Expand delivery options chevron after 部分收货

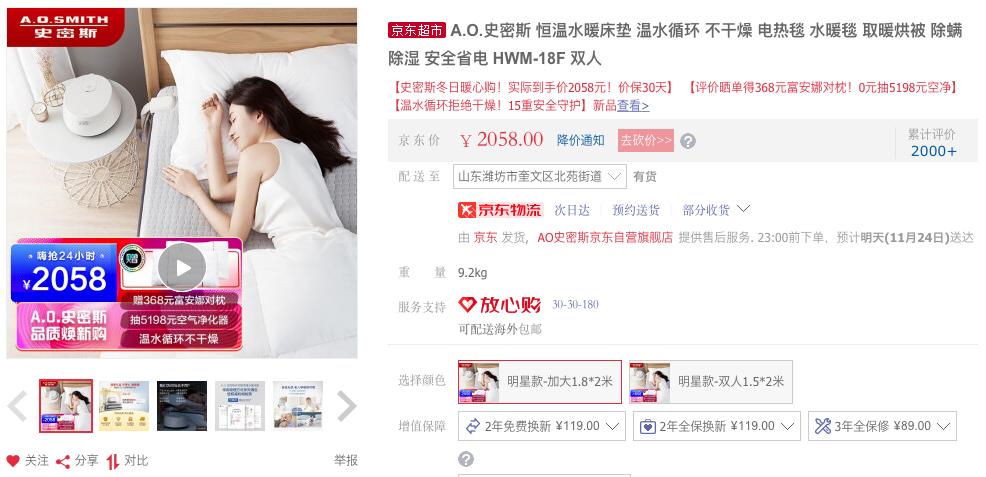[x=743, y=209]
